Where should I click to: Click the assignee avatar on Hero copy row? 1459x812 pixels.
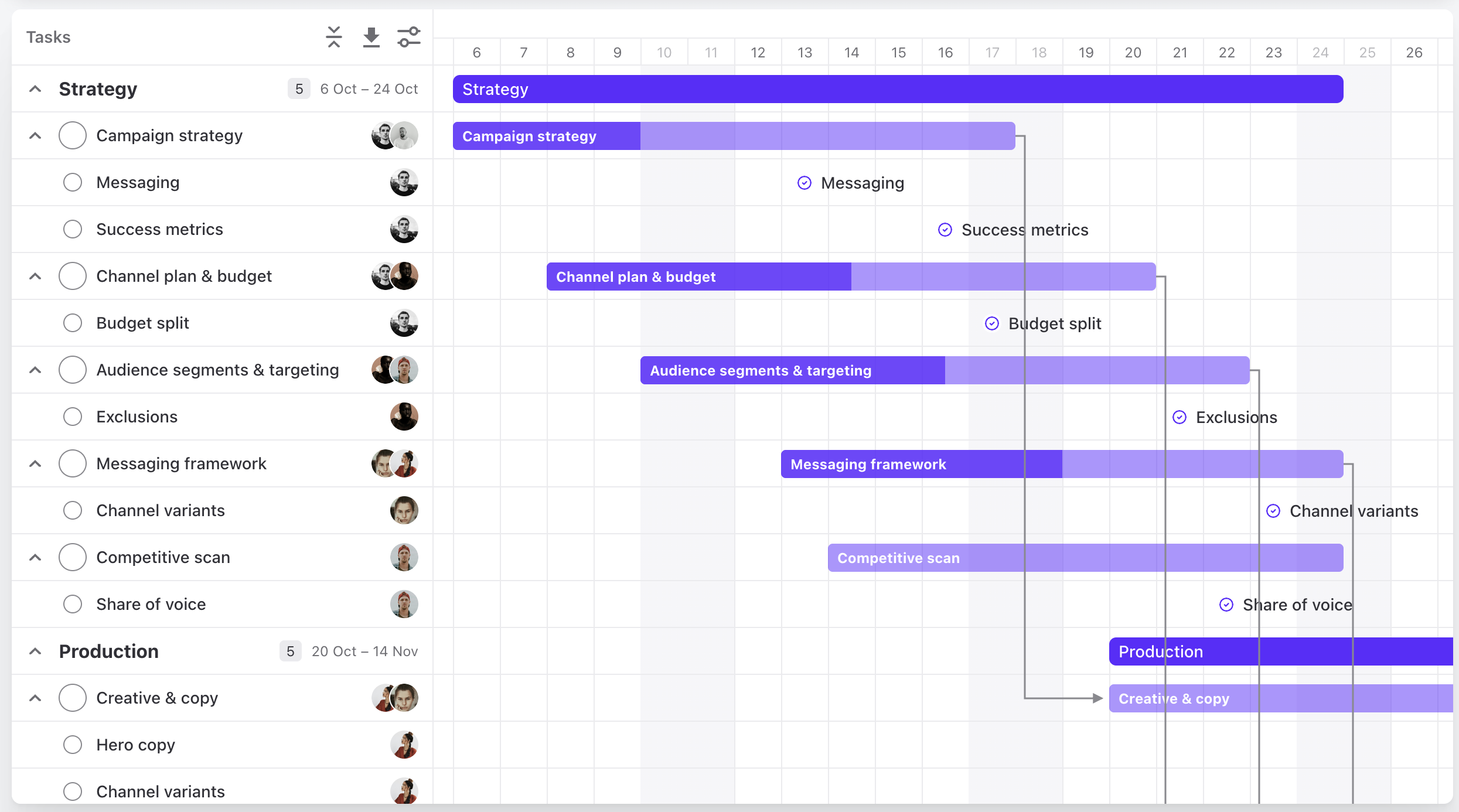tap(404, 745)
